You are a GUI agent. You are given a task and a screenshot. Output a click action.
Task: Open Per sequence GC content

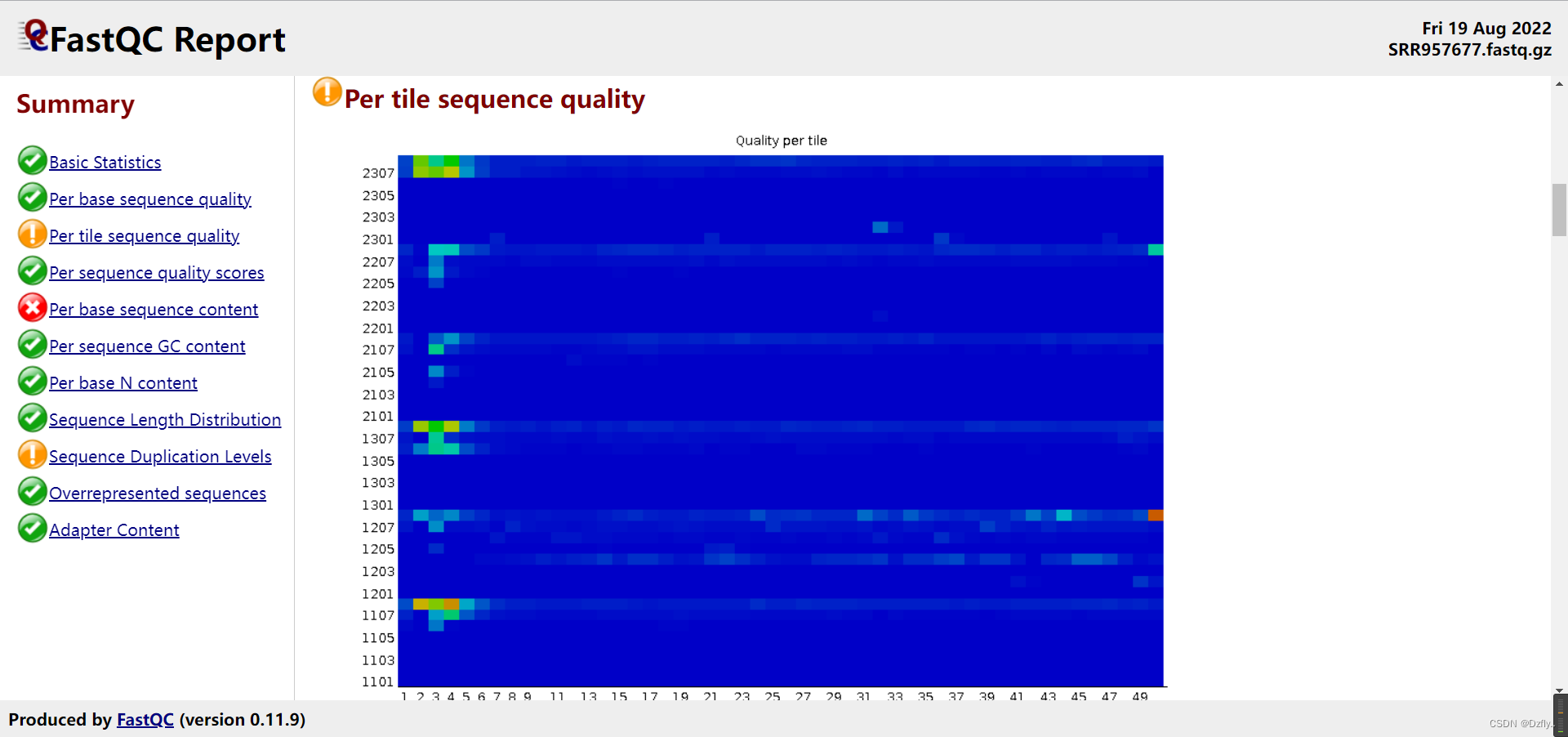[147, 346]
